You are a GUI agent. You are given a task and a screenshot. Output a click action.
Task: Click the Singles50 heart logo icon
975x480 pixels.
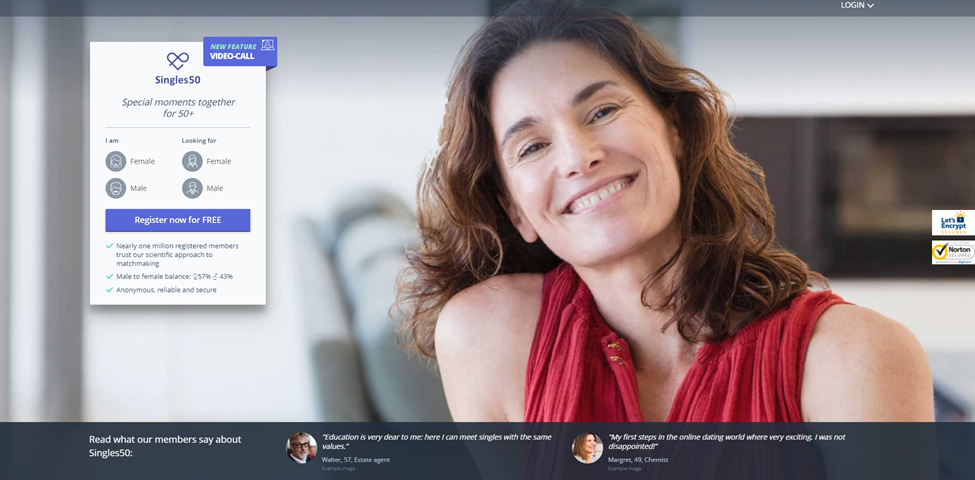177,61
